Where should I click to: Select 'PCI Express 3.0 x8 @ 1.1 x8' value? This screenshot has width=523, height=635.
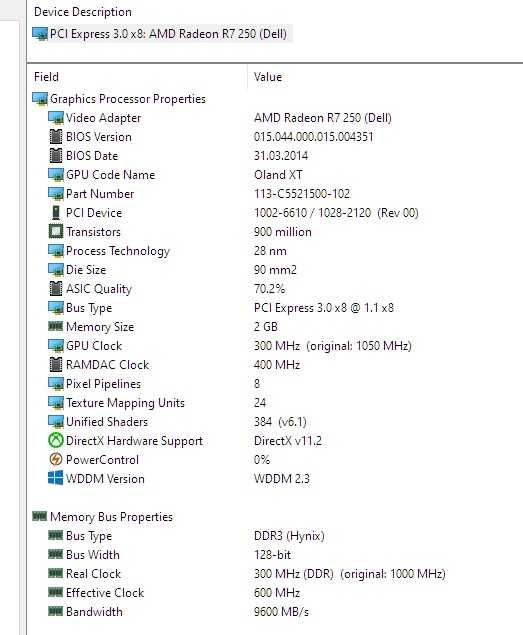pyautogui.click(x=324, y=308)
